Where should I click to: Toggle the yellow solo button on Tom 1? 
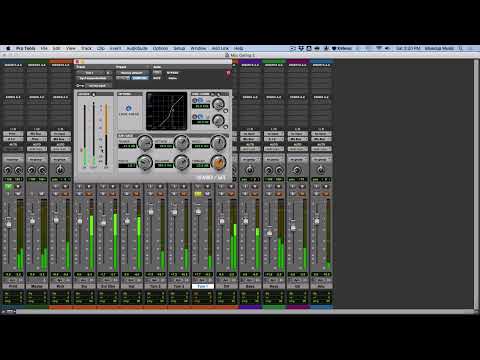pos(197,194)
